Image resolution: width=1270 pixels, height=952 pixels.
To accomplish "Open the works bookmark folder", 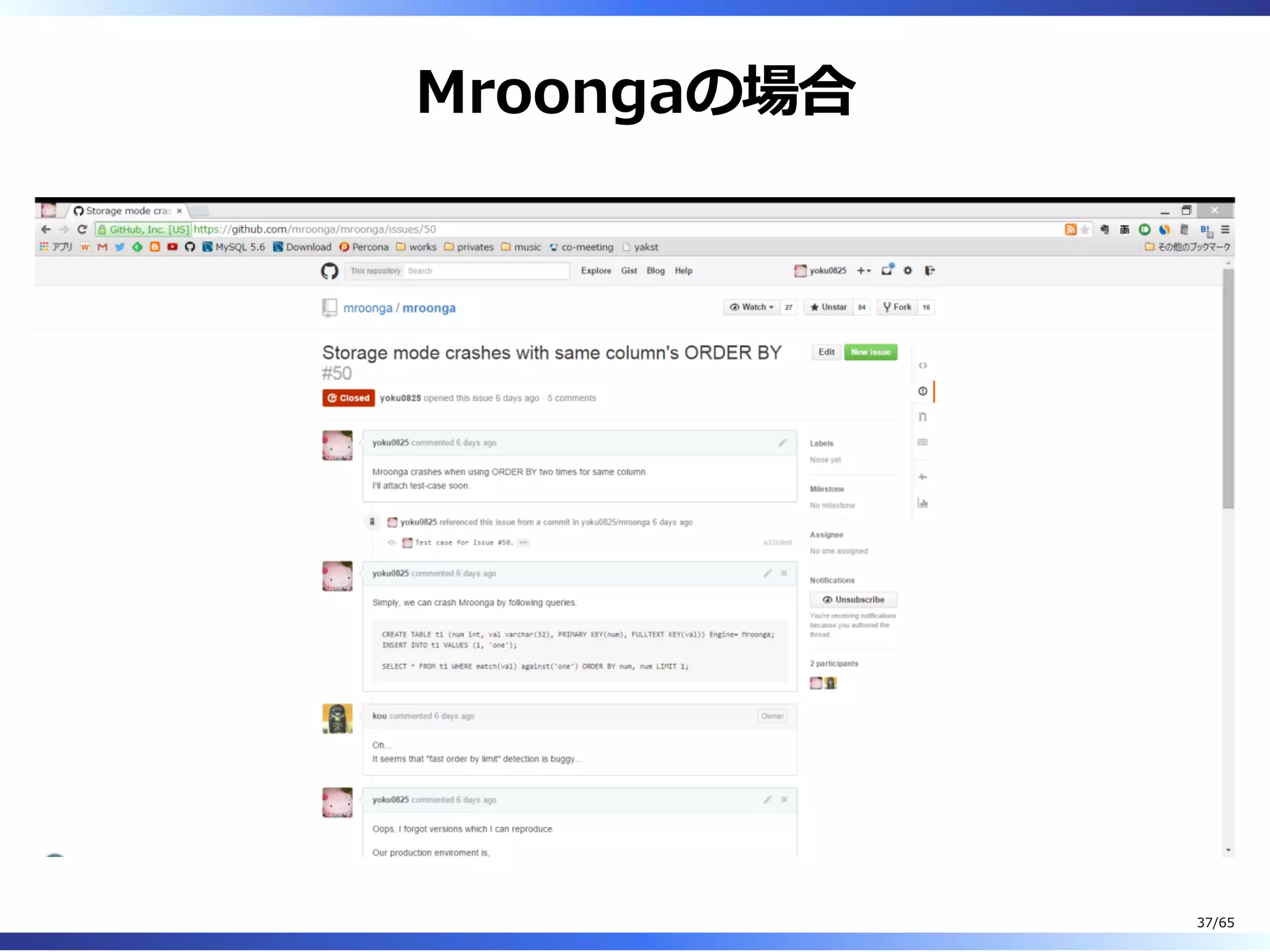I will [x=417, y=247].
